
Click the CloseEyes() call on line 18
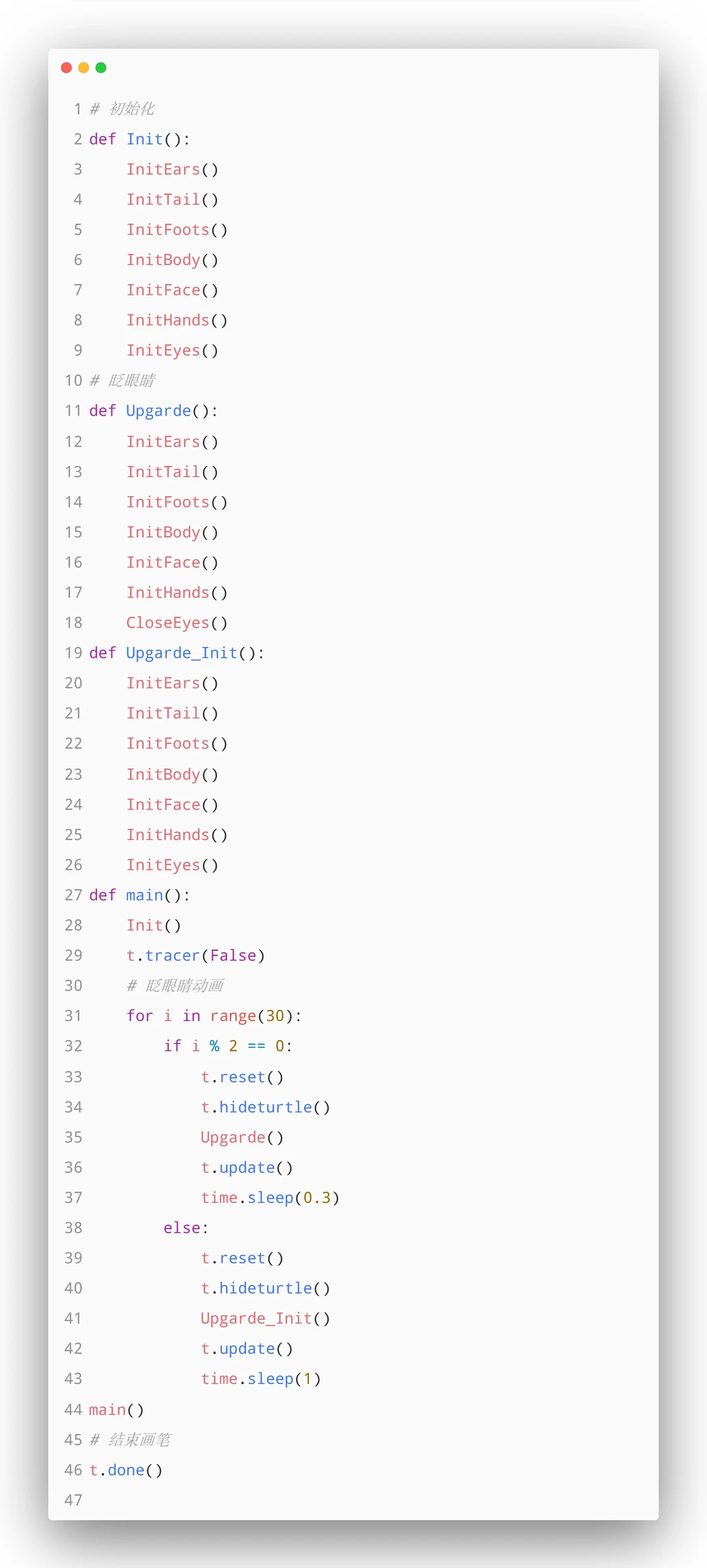click(x=177, y=623)
